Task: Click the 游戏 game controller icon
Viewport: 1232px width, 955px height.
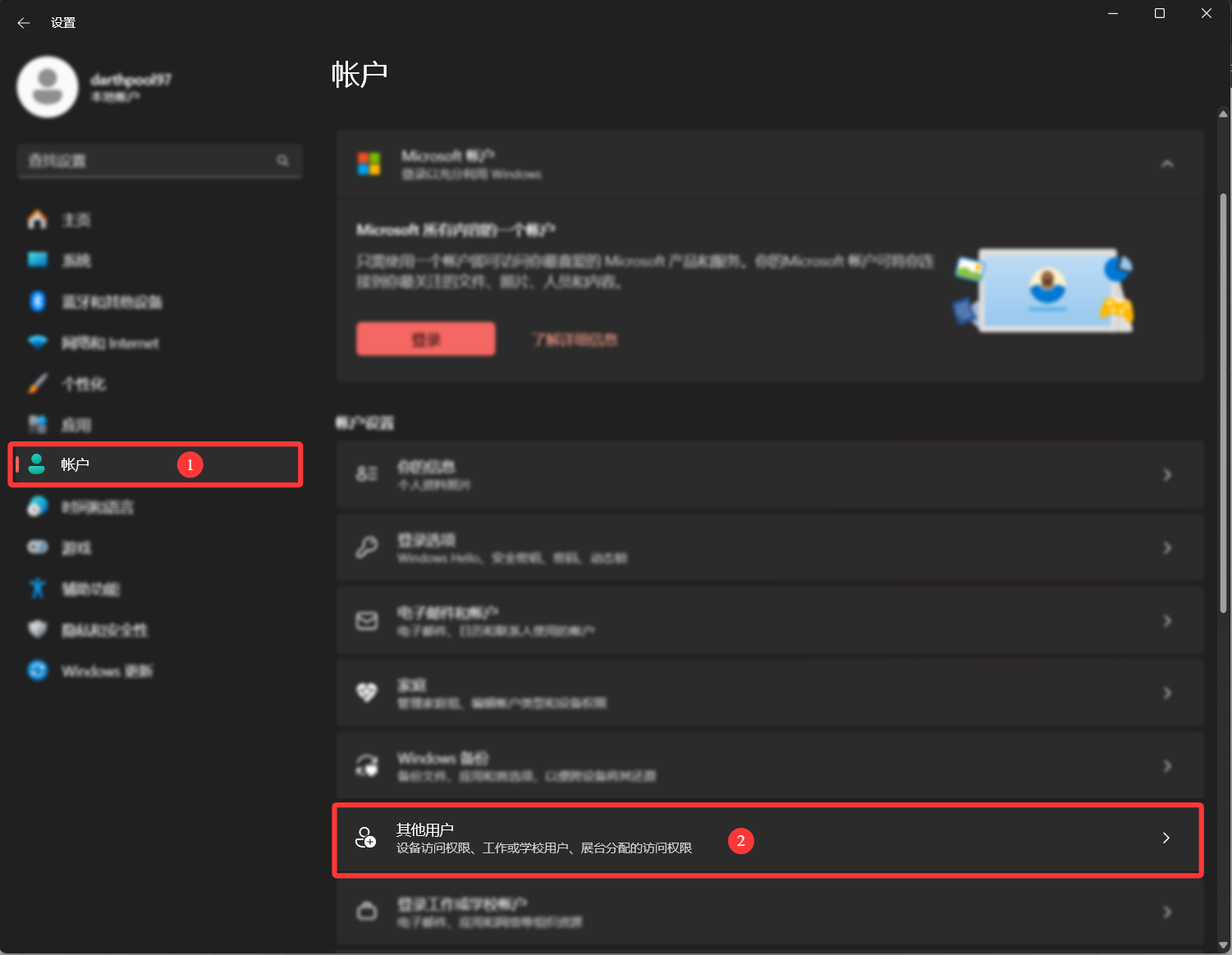Action: [x=38, y=547]
